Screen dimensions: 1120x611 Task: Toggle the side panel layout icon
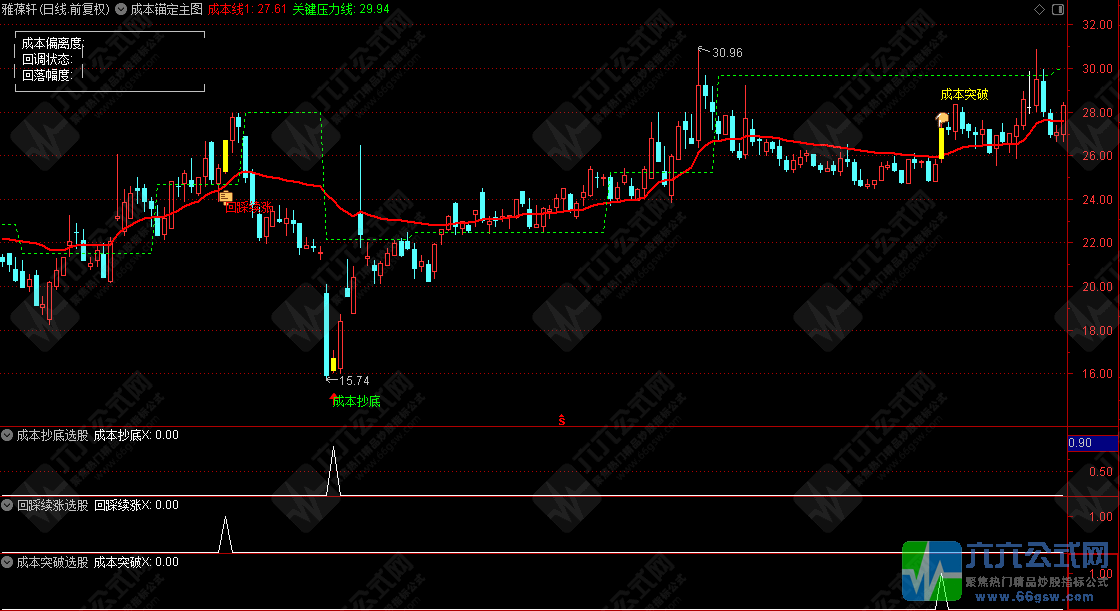tap(1058, 8)
